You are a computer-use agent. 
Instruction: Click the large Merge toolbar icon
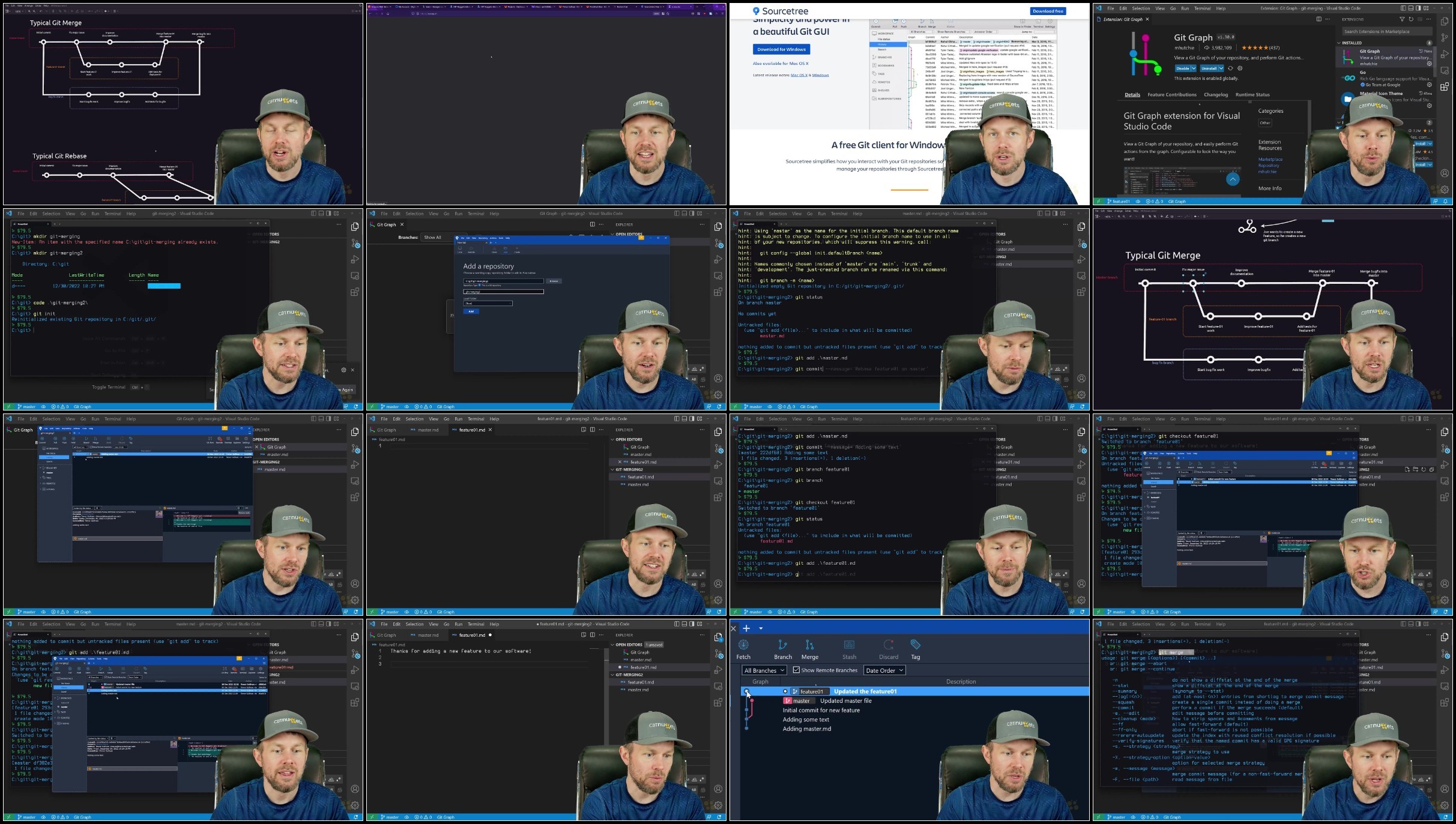pos(809,649)
